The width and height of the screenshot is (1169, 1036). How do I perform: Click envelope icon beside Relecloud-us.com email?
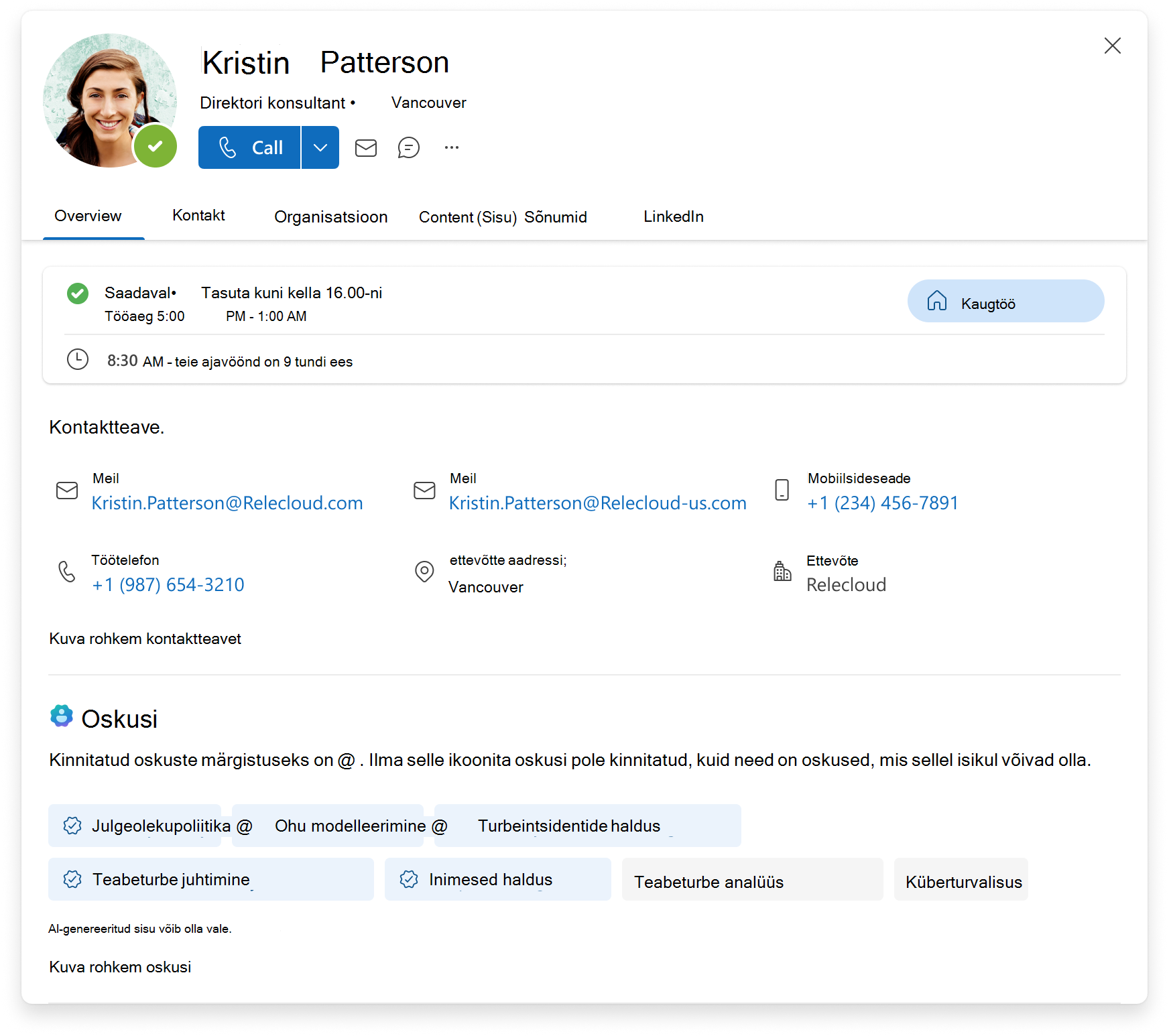[x=424, y=491]
